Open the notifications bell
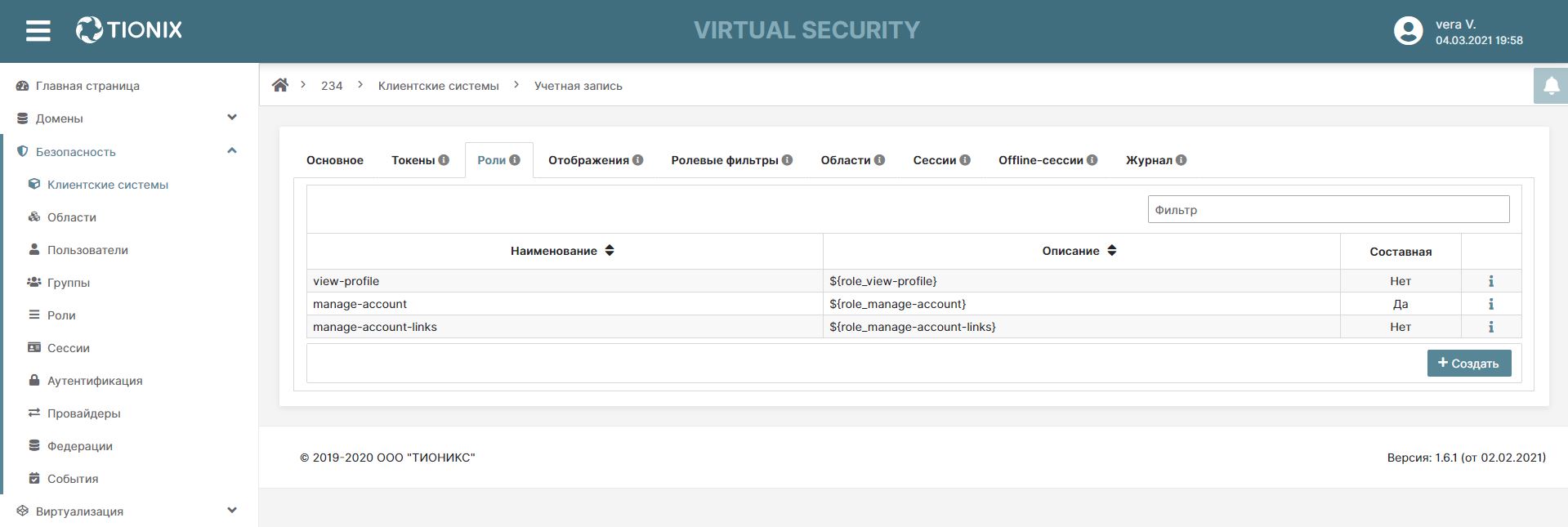This screenshot has height=527, width=1568. pyautogui.click(x=1551, y=86)
